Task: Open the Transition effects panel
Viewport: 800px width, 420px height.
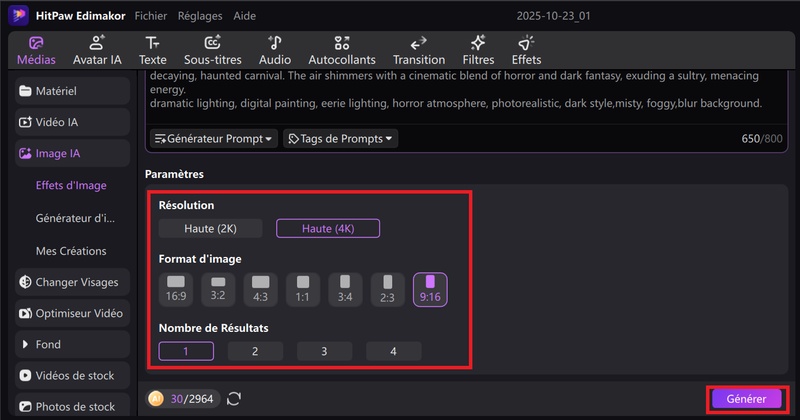Action: tap(419, 50)
